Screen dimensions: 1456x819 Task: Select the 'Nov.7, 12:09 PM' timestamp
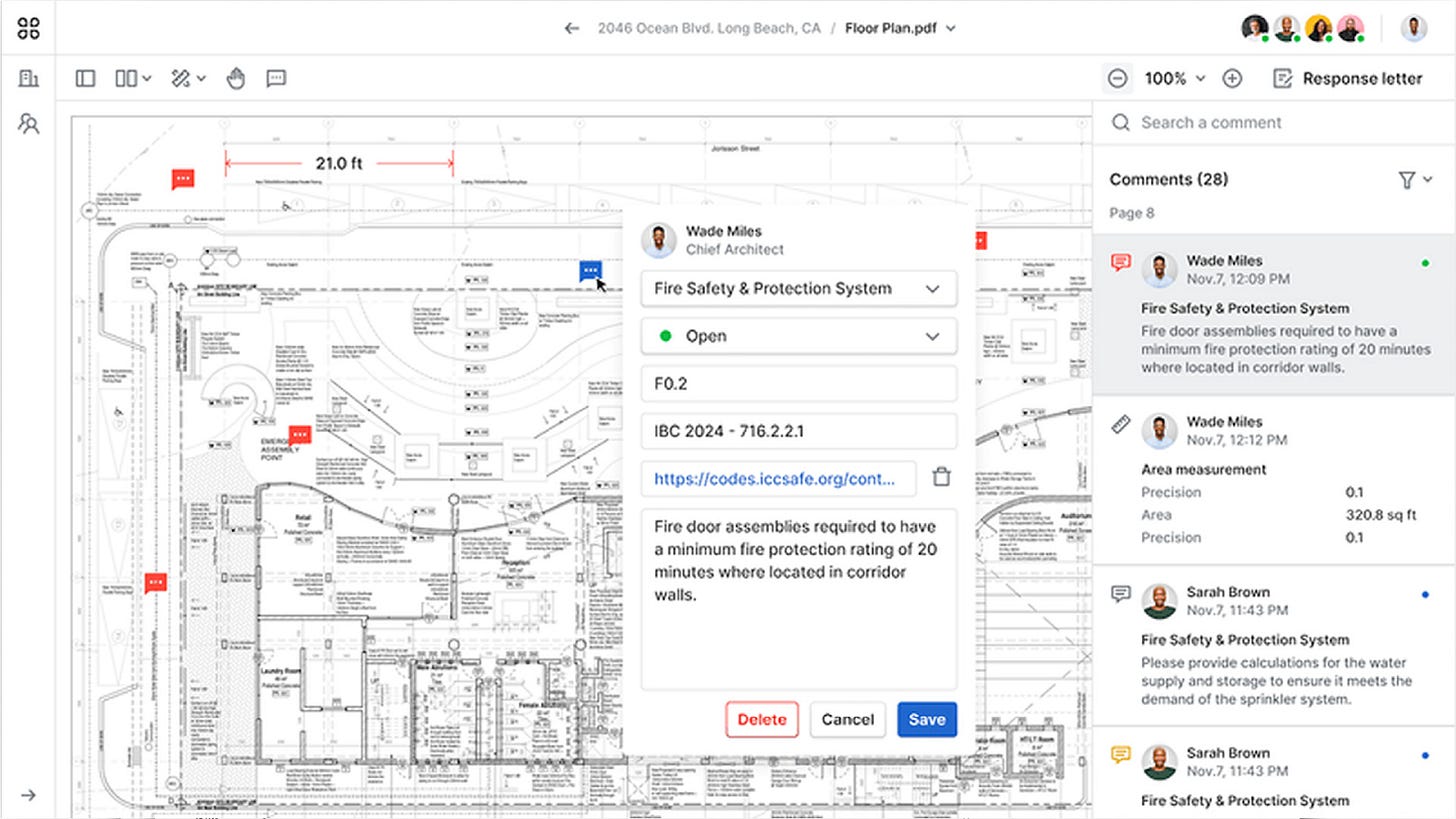[1238, 279]
